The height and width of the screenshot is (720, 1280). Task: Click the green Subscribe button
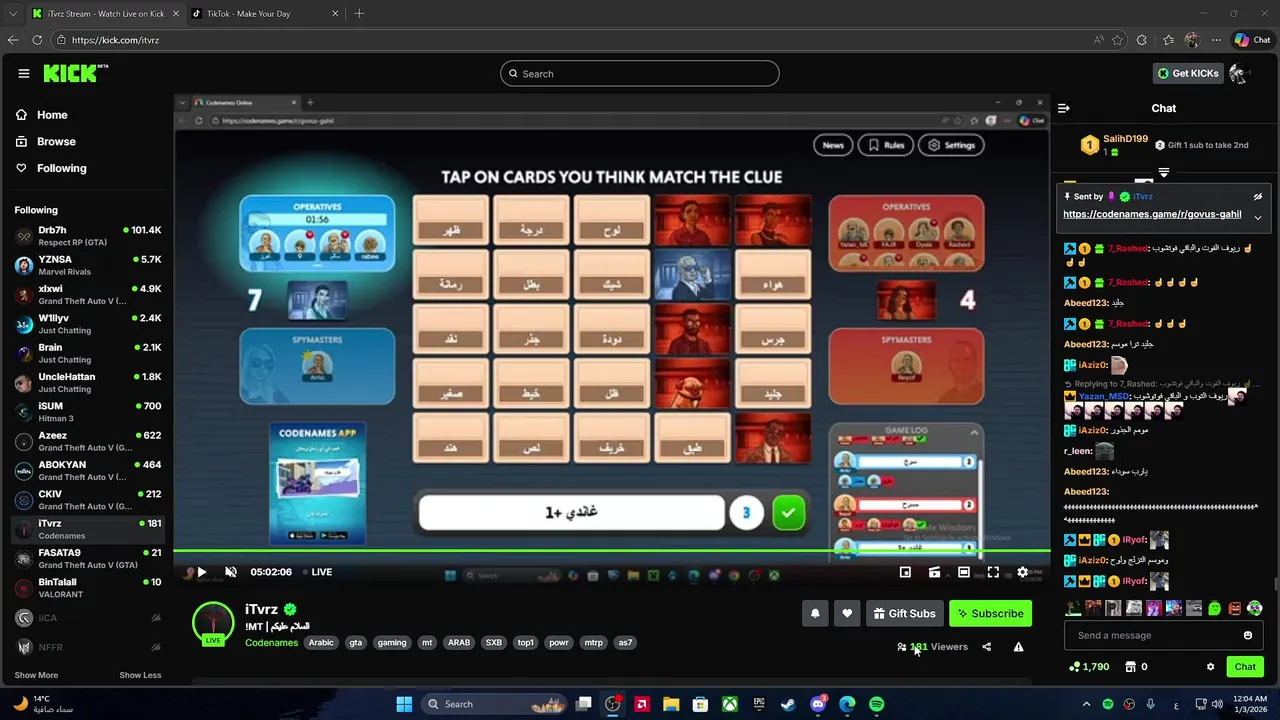click(990, 613)
